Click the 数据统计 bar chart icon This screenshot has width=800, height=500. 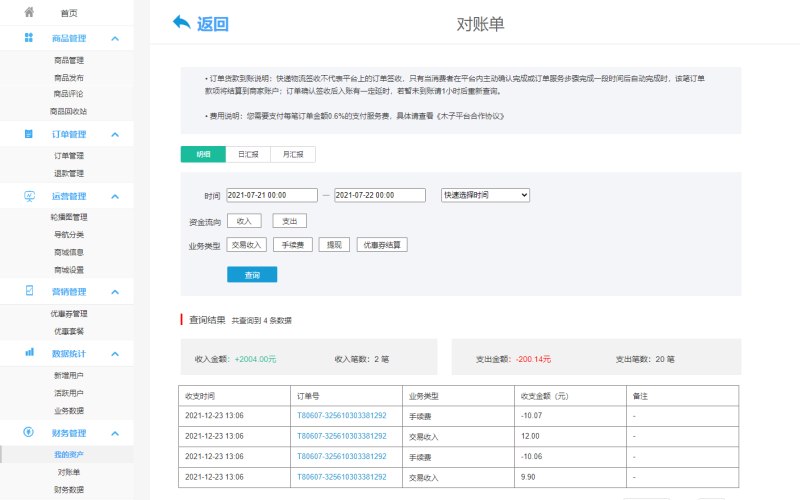tap(30, 352)
